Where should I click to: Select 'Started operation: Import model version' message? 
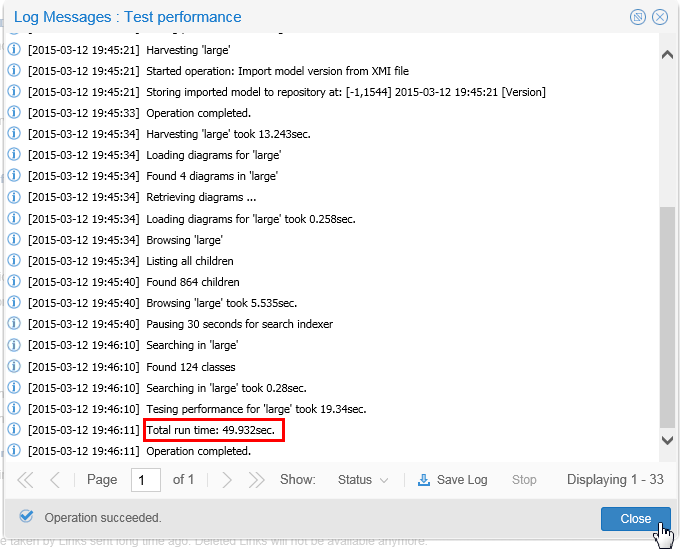(x=277, y=71)
